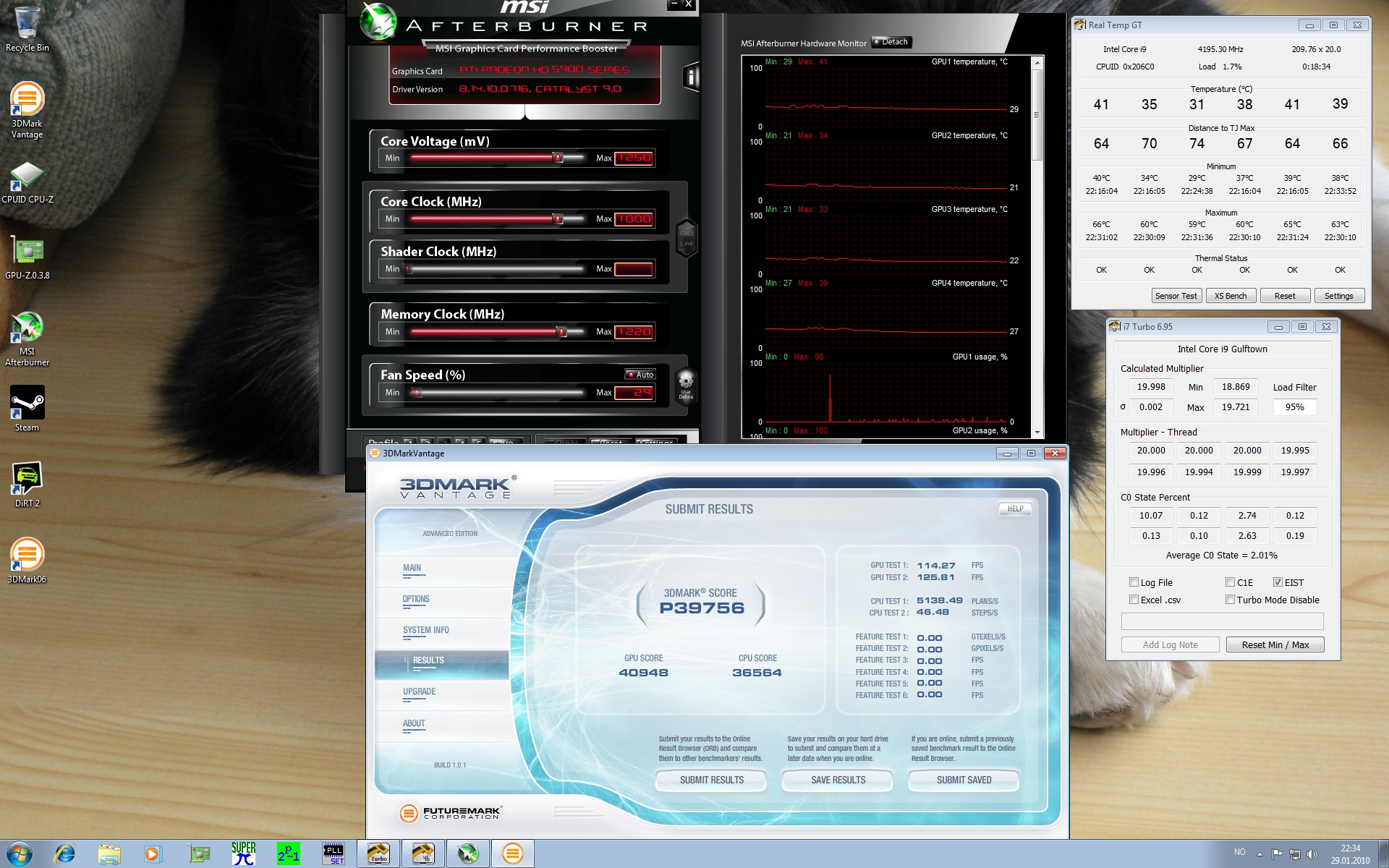Click the Add Log Note button
Screen dimensions: 1389x868
pos(1170,644)
